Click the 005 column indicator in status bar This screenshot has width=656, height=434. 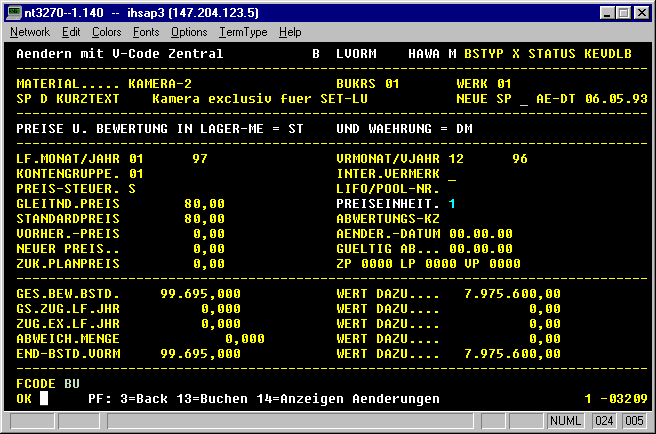point(634,421)
